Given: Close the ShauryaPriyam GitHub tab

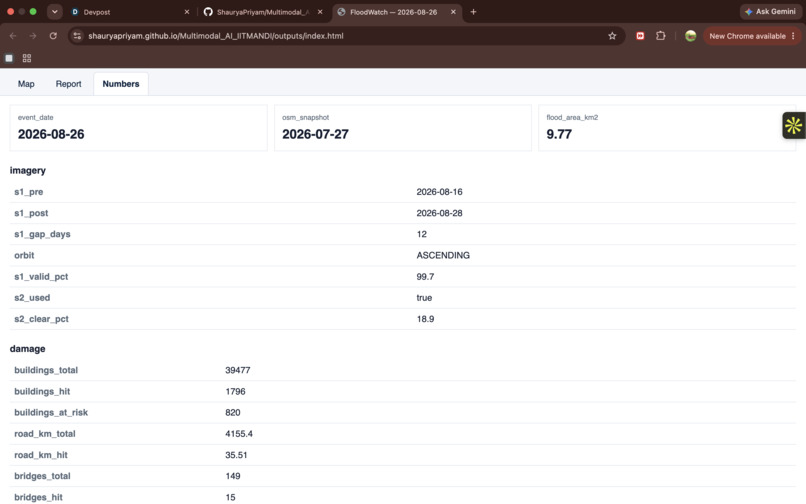Looking at the screenshot, I should click(320, 12).
